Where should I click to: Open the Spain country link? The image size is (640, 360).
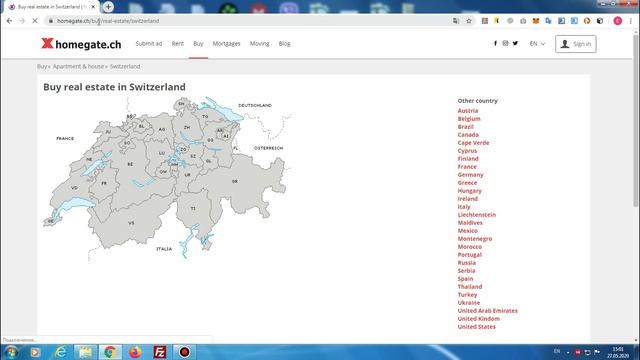click(465, 279)
